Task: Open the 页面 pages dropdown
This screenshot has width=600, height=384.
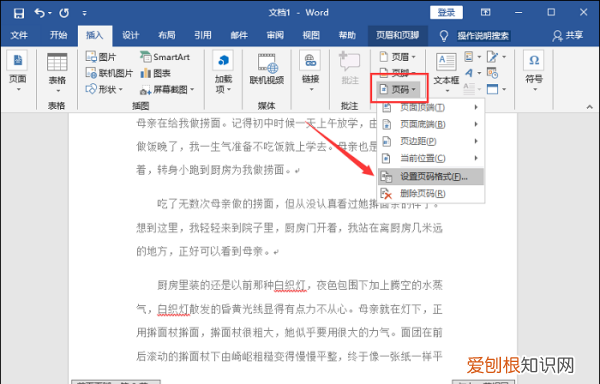Action: (x=18, y=71)
